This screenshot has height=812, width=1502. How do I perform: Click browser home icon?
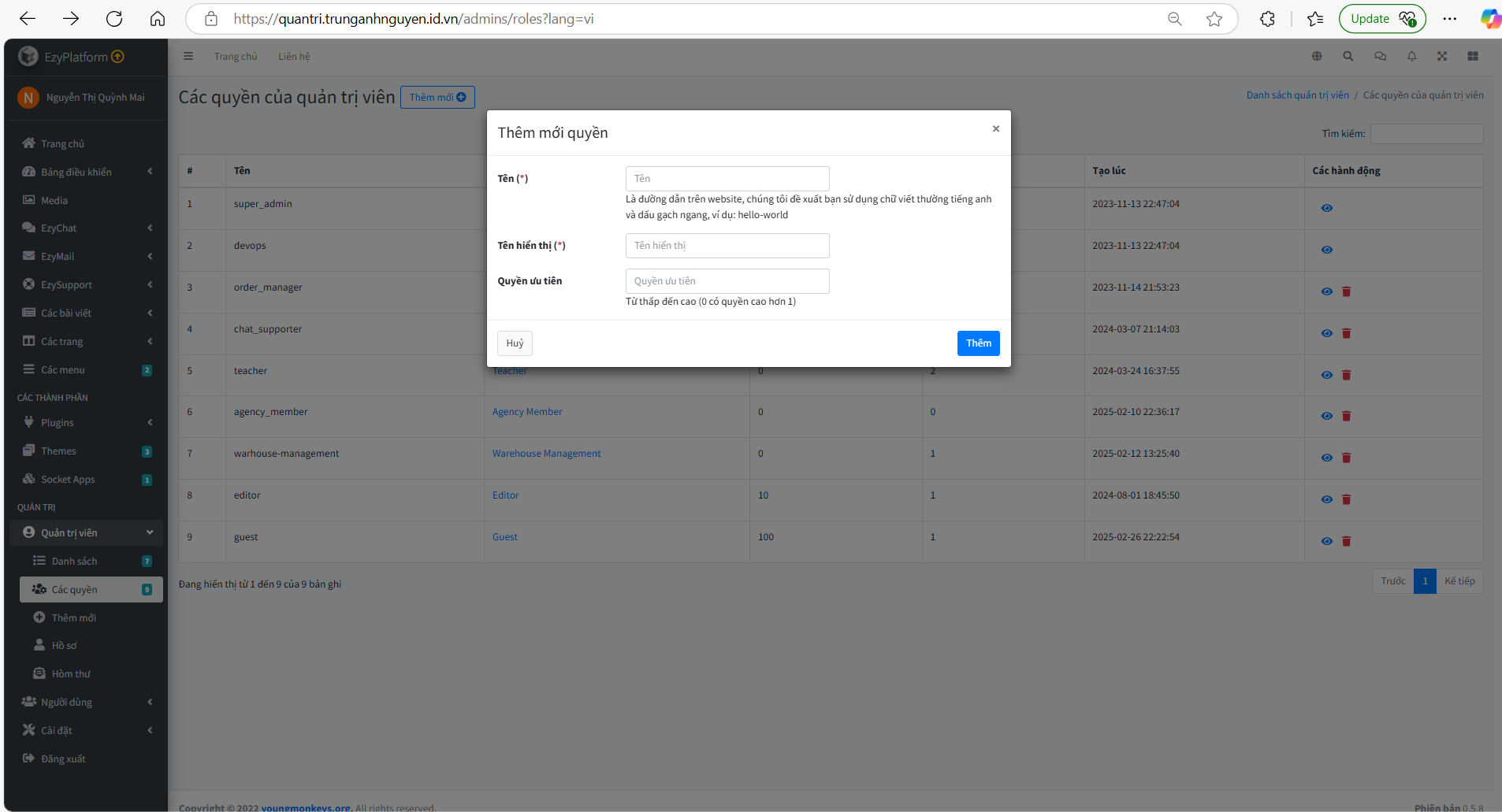click(x=158, y=19)
